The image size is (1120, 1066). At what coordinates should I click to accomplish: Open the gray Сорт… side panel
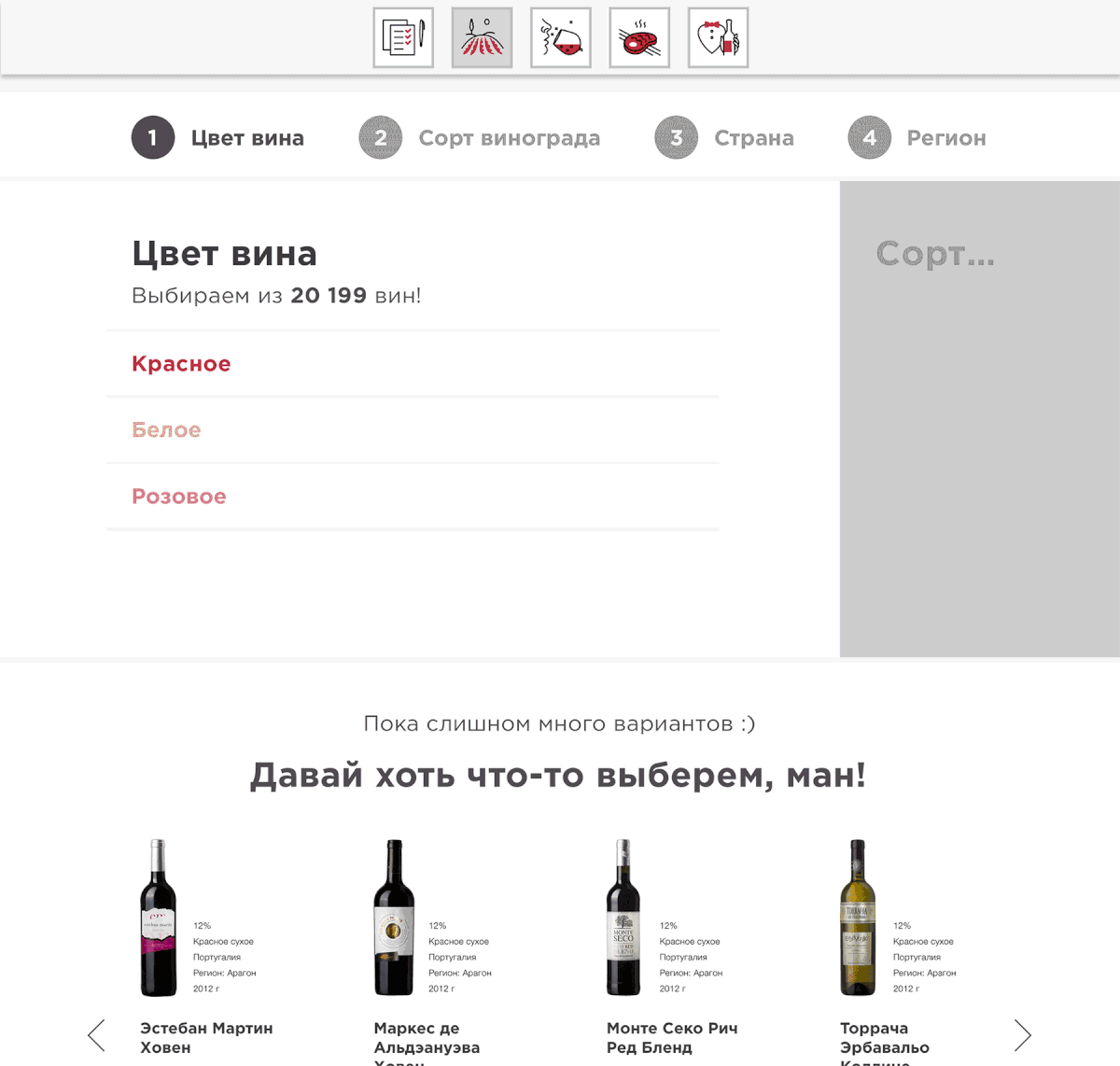(980, 419)
